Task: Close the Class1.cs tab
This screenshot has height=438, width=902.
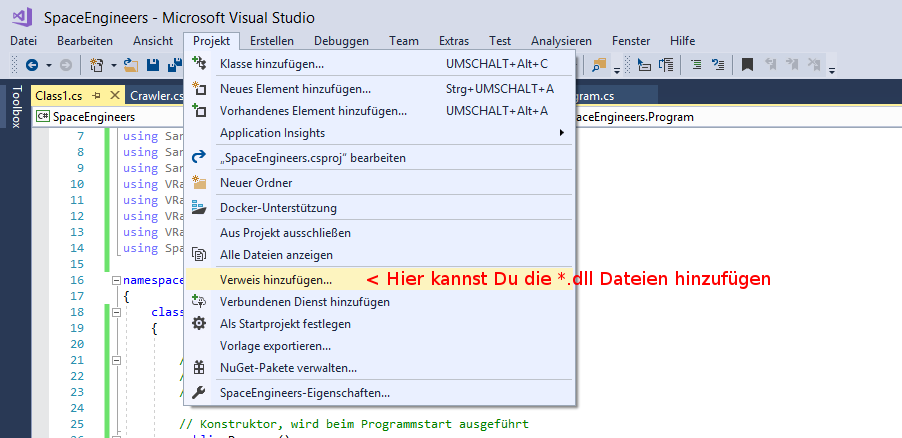Action: (x=114, y=96)
